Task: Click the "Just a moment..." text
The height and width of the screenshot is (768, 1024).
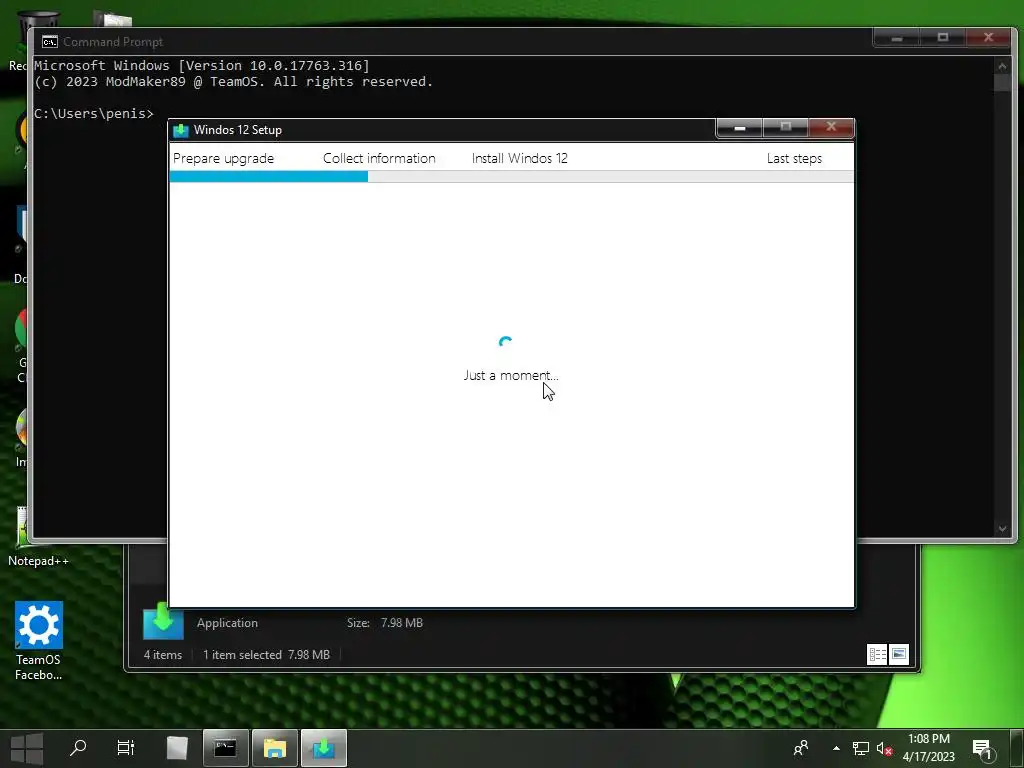Action: 511,376
